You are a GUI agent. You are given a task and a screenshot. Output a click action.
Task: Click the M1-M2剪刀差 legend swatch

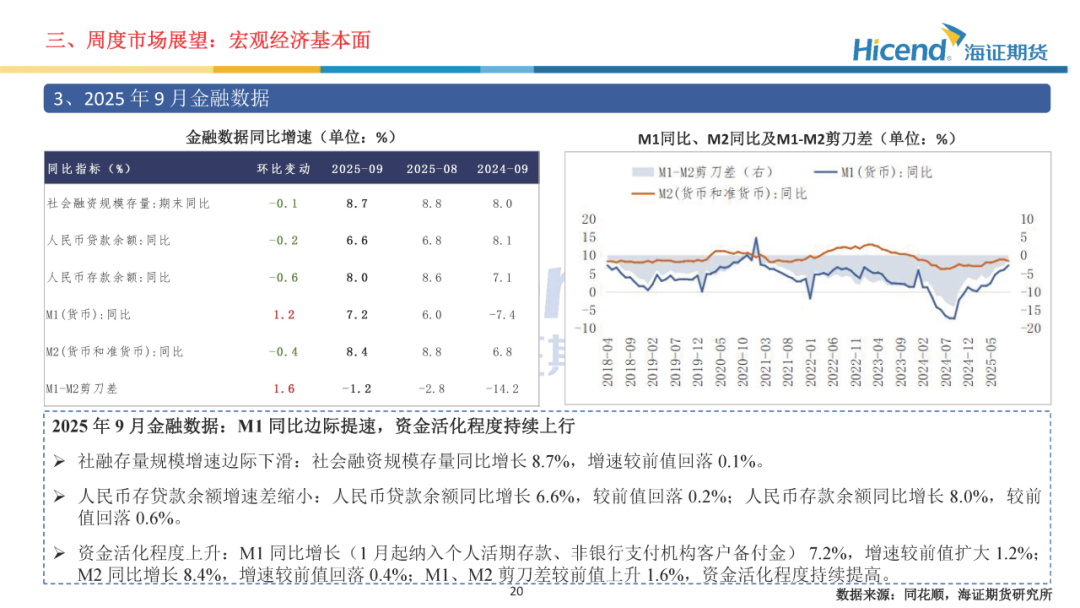[641, 172]
